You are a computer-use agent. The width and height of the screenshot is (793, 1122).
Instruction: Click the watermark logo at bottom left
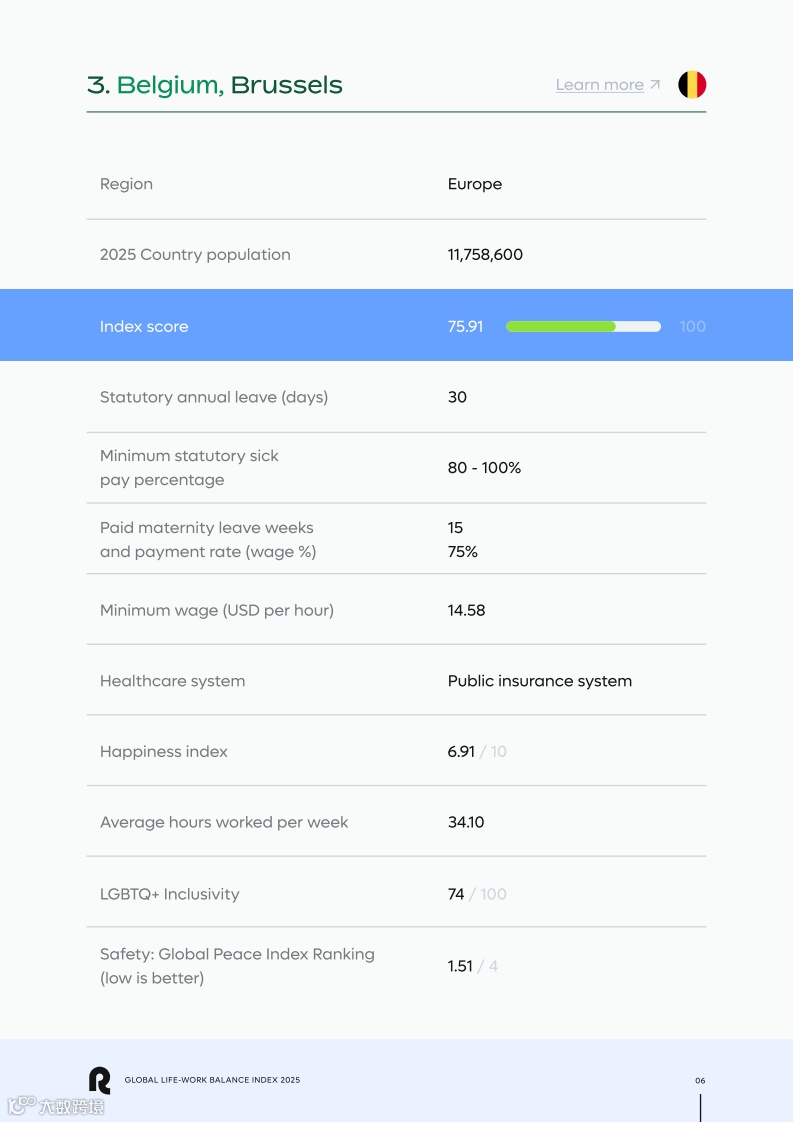55,1106
